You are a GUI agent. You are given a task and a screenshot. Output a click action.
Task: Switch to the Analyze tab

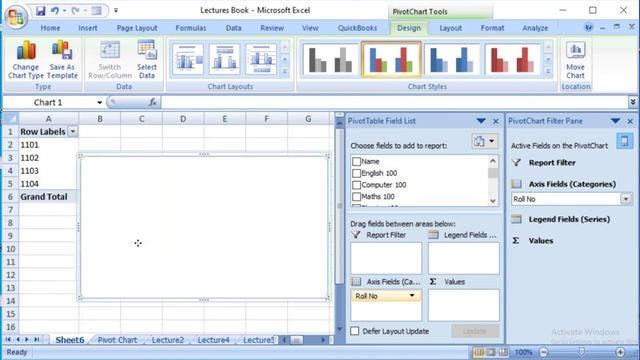(535, 28)
